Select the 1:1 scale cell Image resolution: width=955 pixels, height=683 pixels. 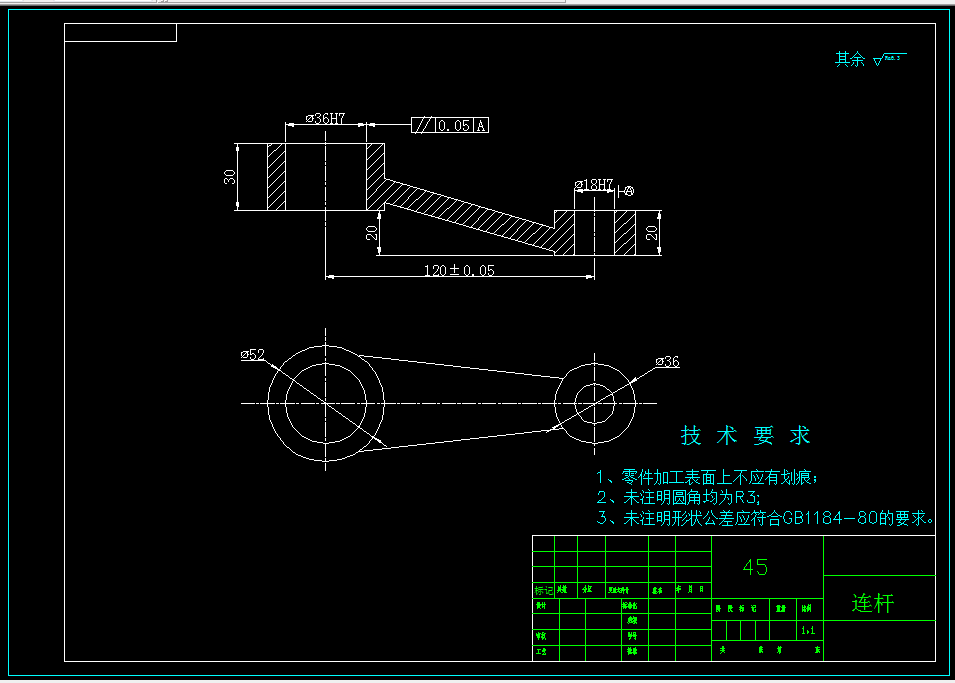coord(811,632)
